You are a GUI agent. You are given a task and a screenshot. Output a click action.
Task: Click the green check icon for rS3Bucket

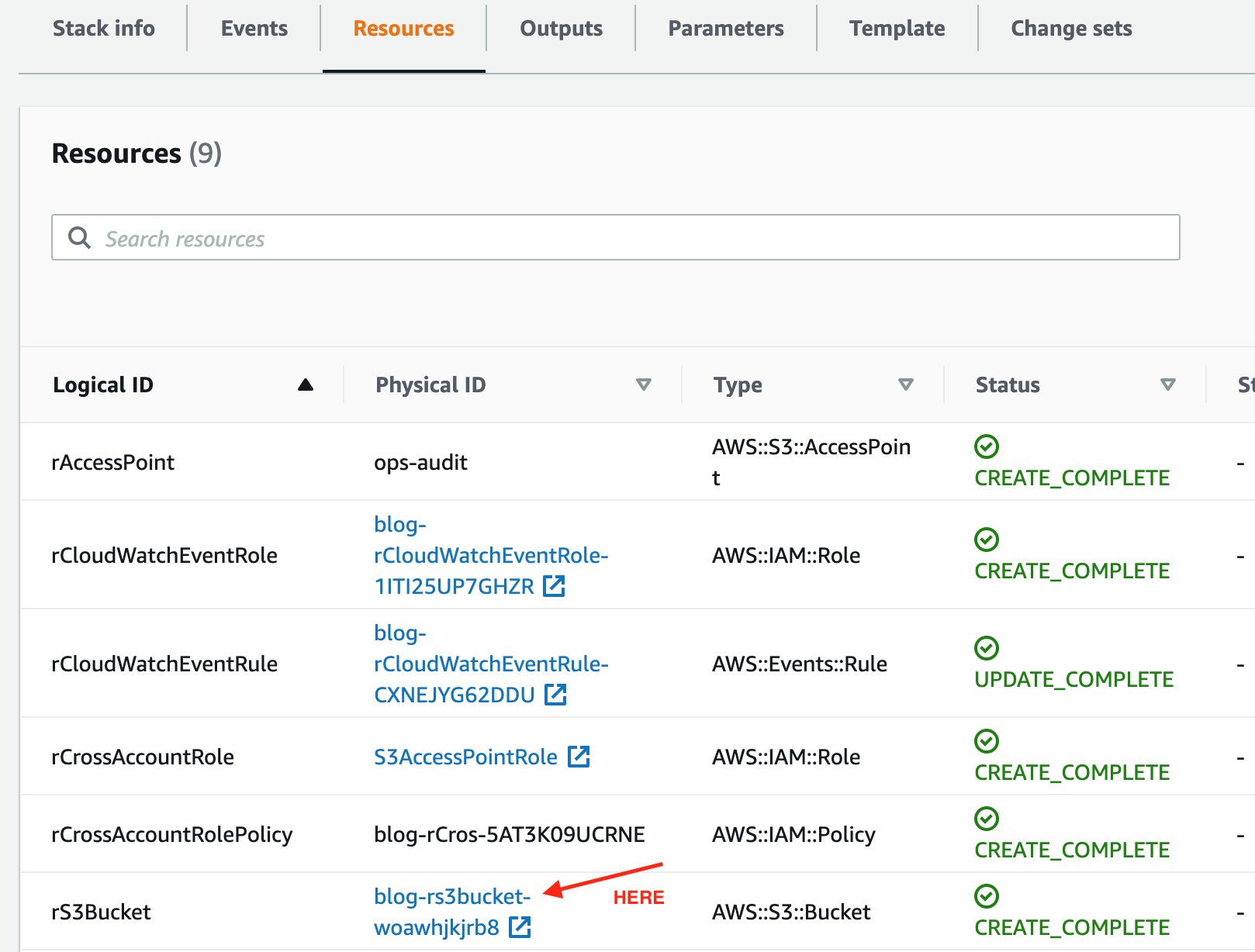pos(986,896)
